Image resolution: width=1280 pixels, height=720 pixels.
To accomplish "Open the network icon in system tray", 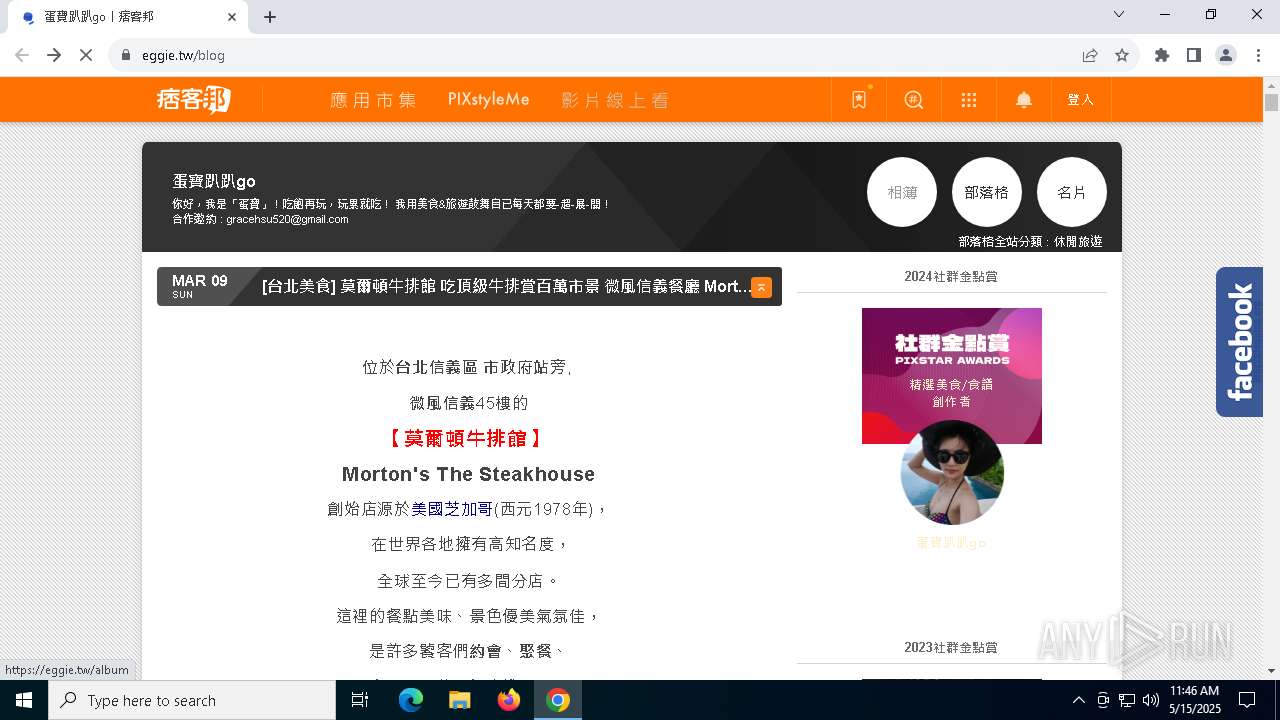I will tap(1127, 700).
